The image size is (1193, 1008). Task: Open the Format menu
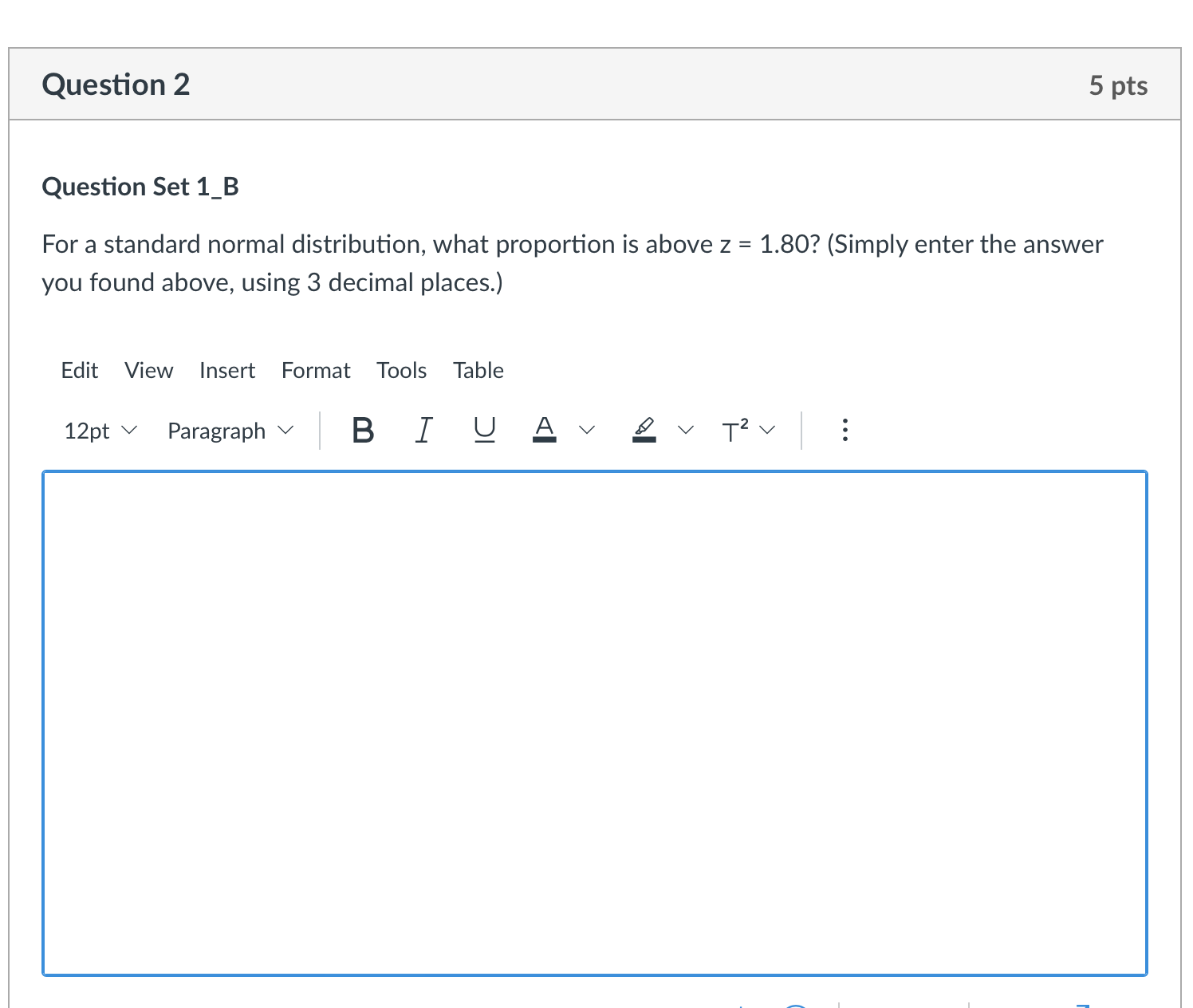tap(316, 370)
